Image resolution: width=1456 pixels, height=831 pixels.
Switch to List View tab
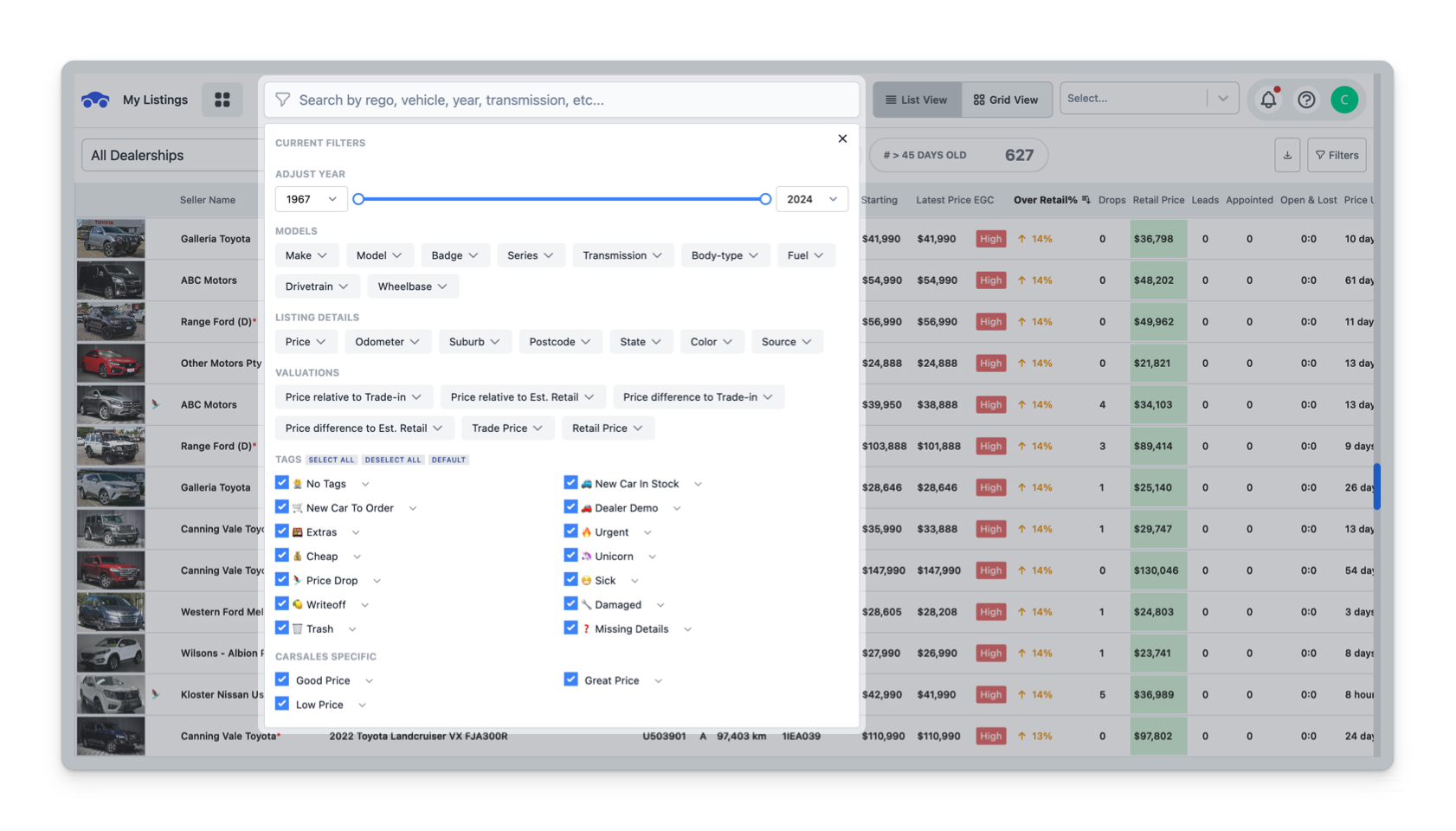[x=917, y=100]
